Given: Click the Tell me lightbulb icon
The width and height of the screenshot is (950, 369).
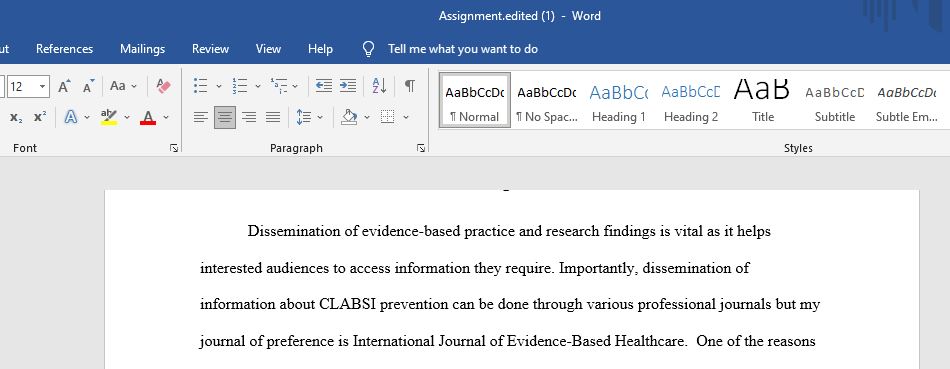Looking at the screenshot, I should 368,49.
